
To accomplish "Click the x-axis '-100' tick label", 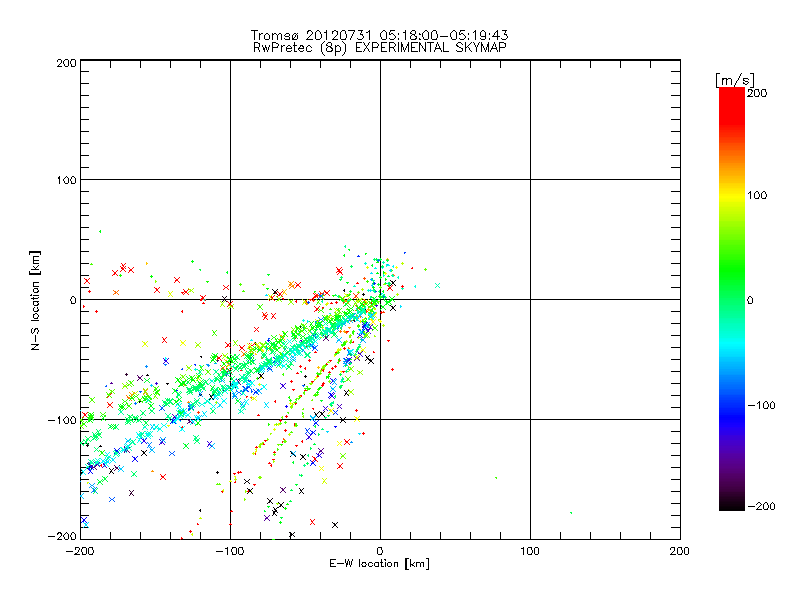I will click(x=229, y=550).
